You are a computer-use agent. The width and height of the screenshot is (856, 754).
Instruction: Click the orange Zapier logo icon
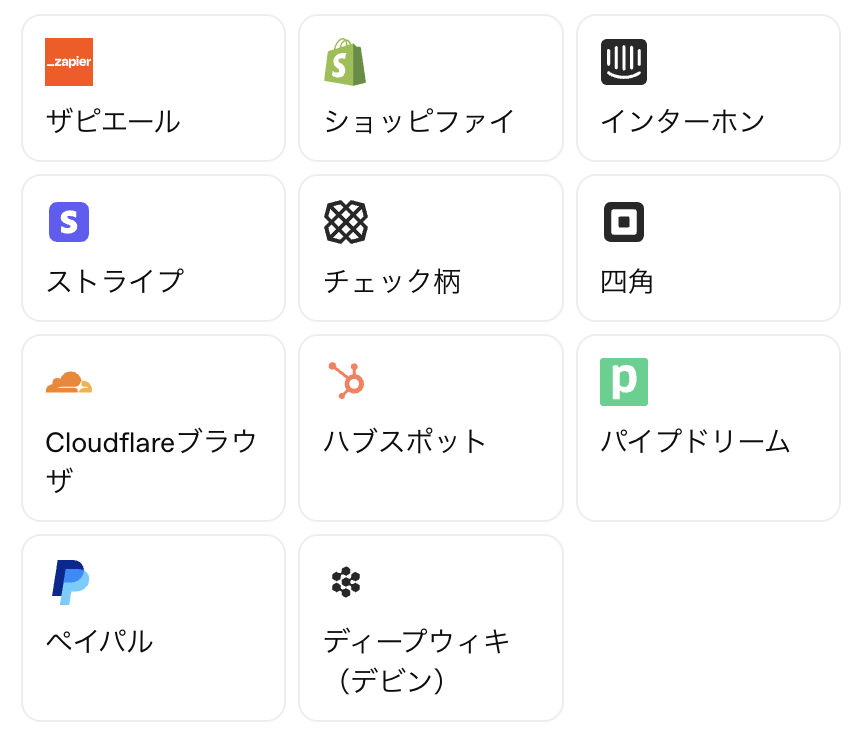tap(69, 62)
